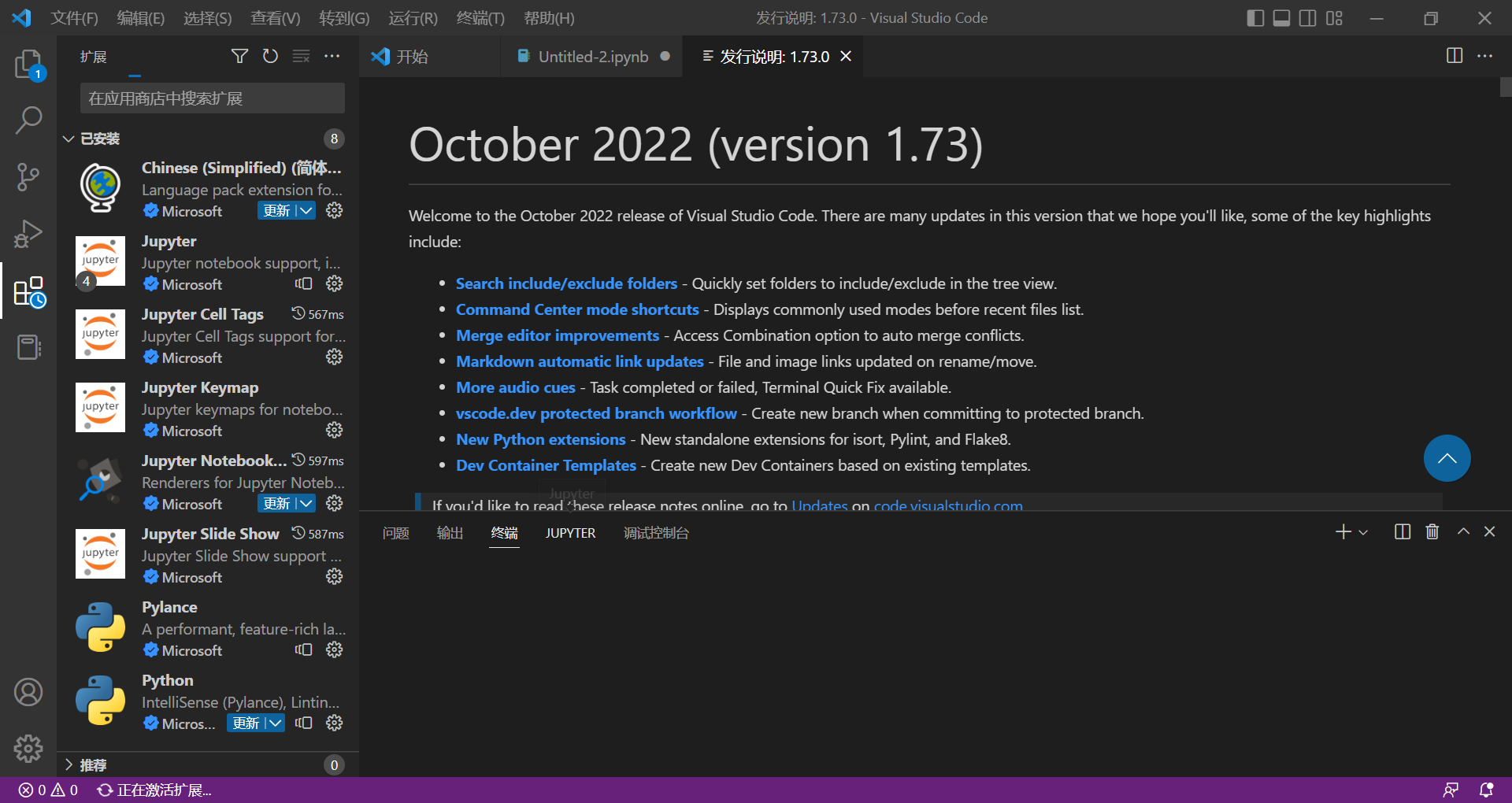The height and width of the screenshot is (803, 1512).
Task: Split the terminal panel
Action: [x=1403, y=532]
